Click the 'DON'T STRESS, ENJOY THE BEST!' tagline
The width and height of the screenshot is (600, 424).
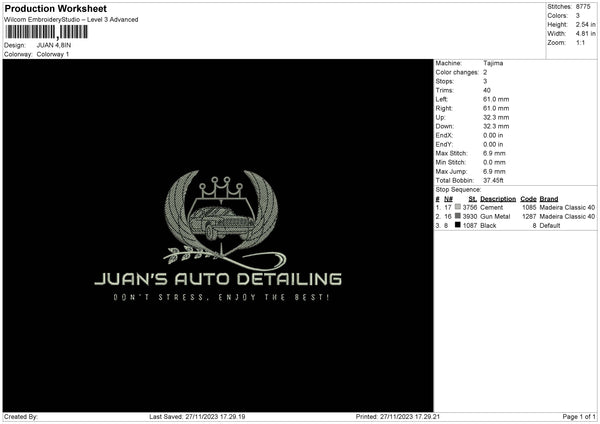(221, 297)
